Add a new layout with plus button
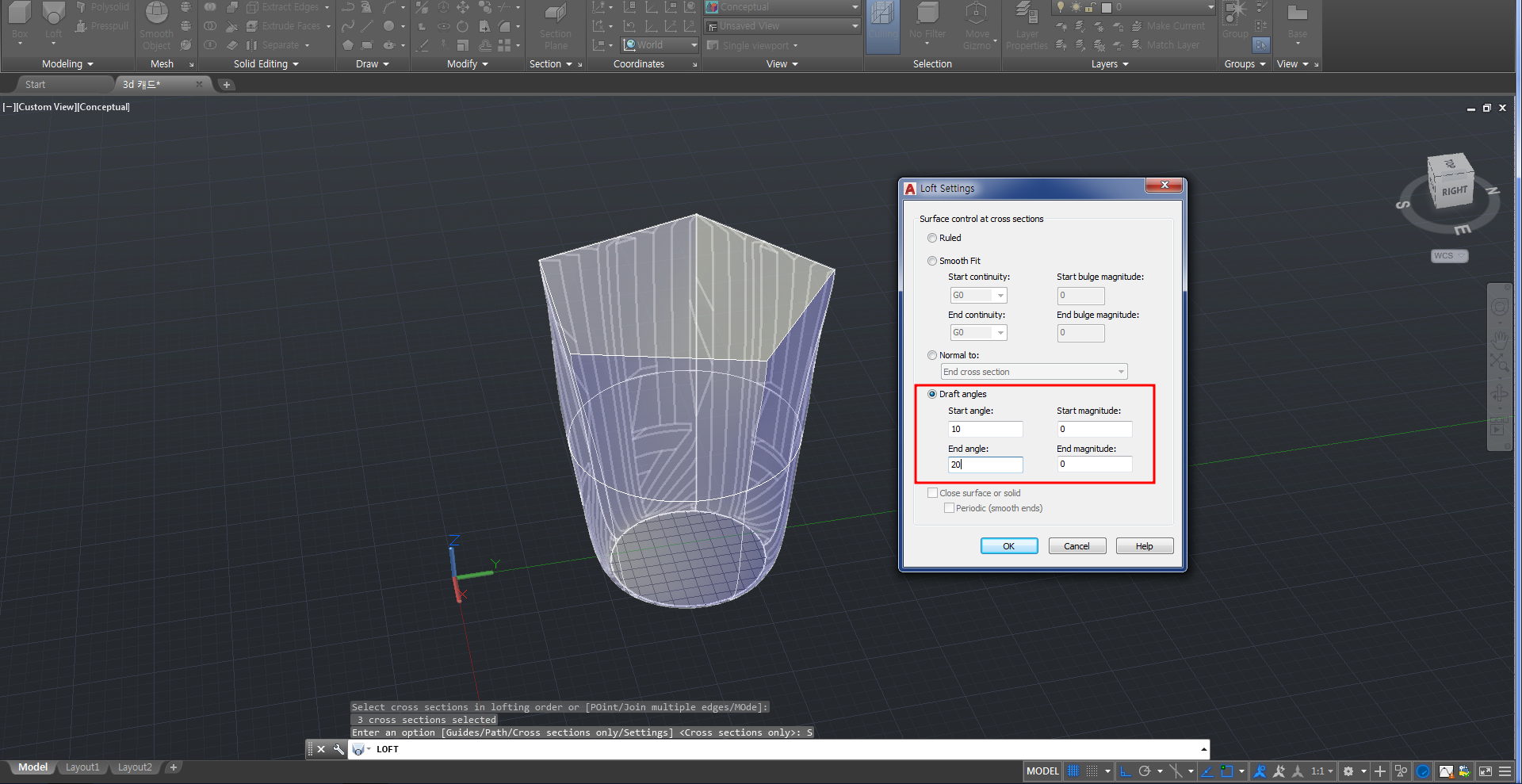 point(174,767)
